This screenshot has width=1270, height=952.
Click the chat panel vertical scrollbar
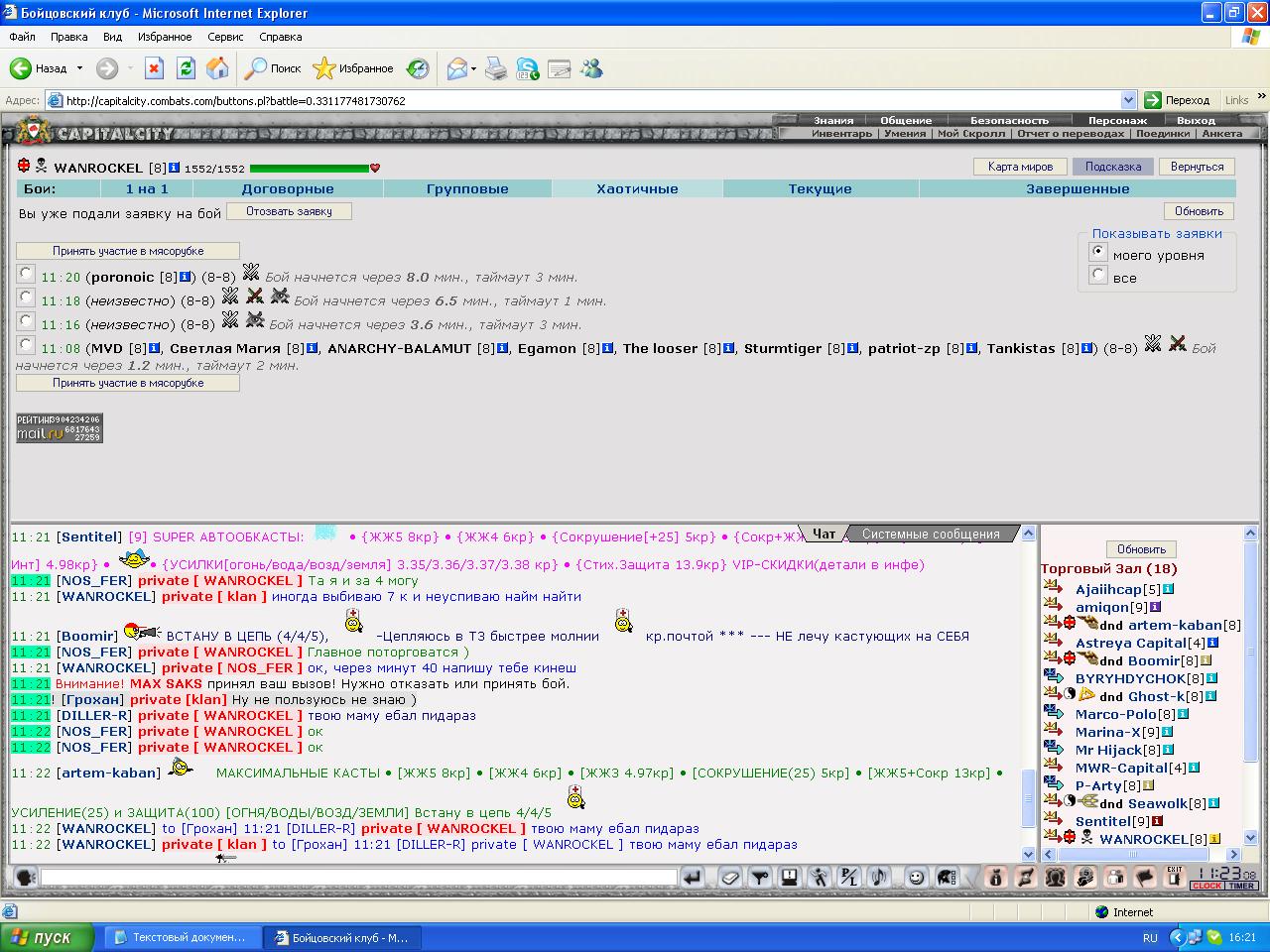(x=1028, y=692)
